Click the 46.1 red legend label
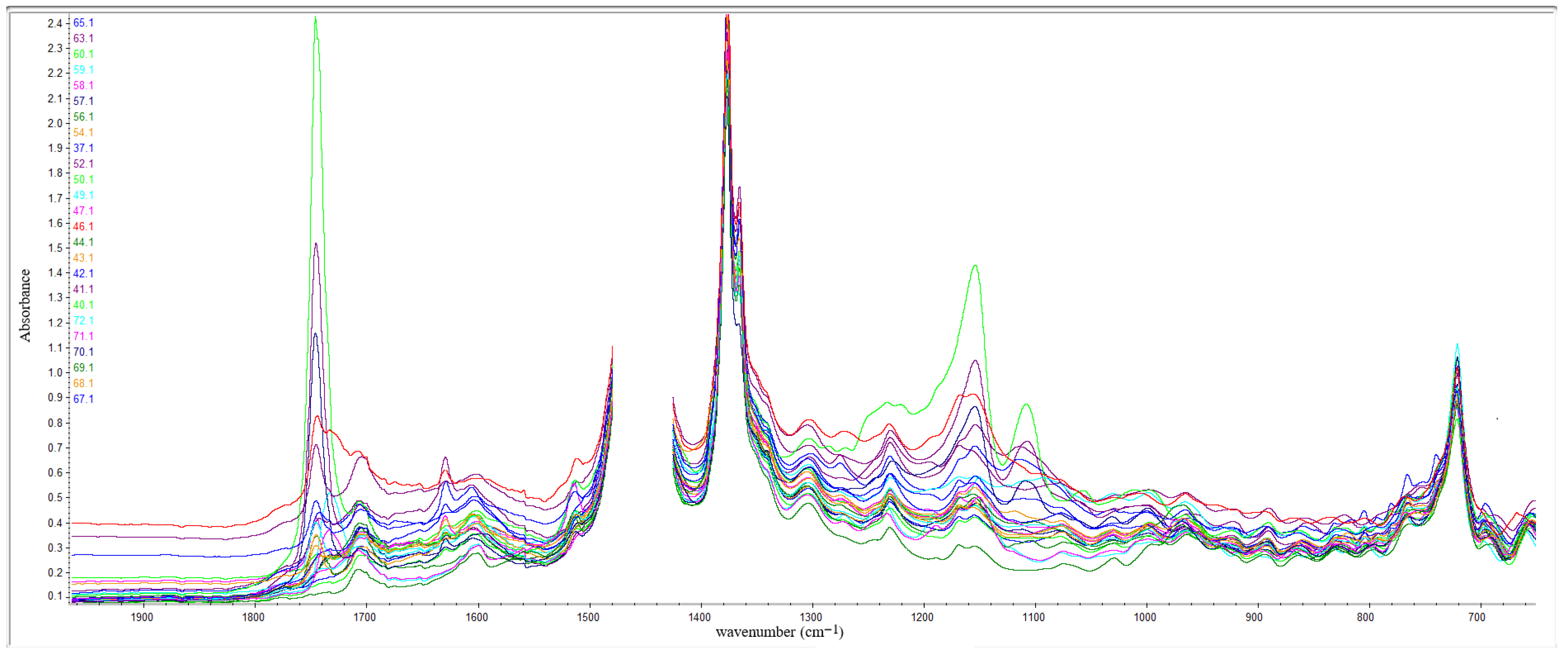This screenshot has width=1568, height=658. 84,226
